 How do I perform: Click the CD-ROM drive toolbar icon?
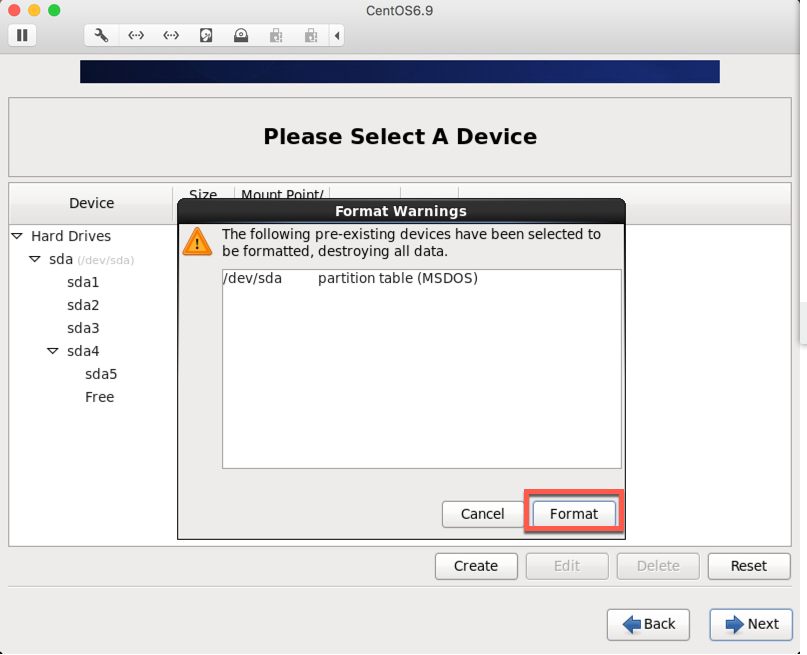[241, 35]
